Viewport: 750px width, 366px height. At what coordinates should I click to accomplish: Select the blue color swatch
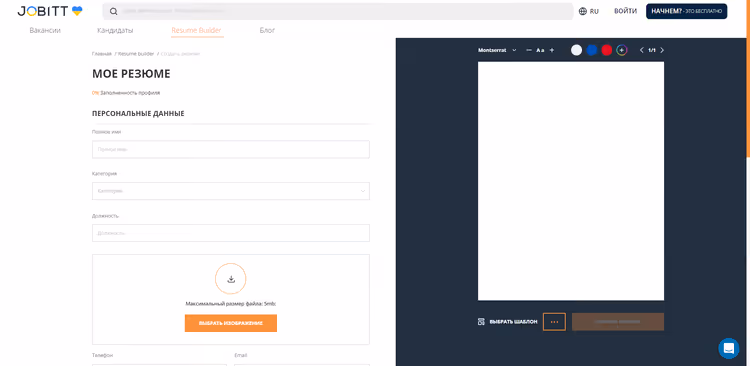coord(592,50)
